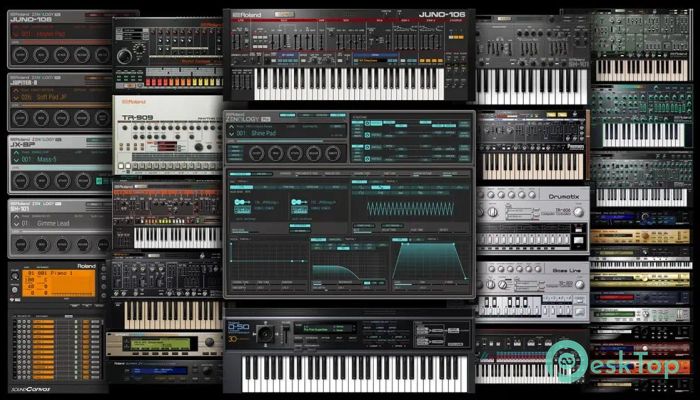The image size is (700, 400).
Task: Click the zigzag oscillator waveform display
Action: point(410,208)
